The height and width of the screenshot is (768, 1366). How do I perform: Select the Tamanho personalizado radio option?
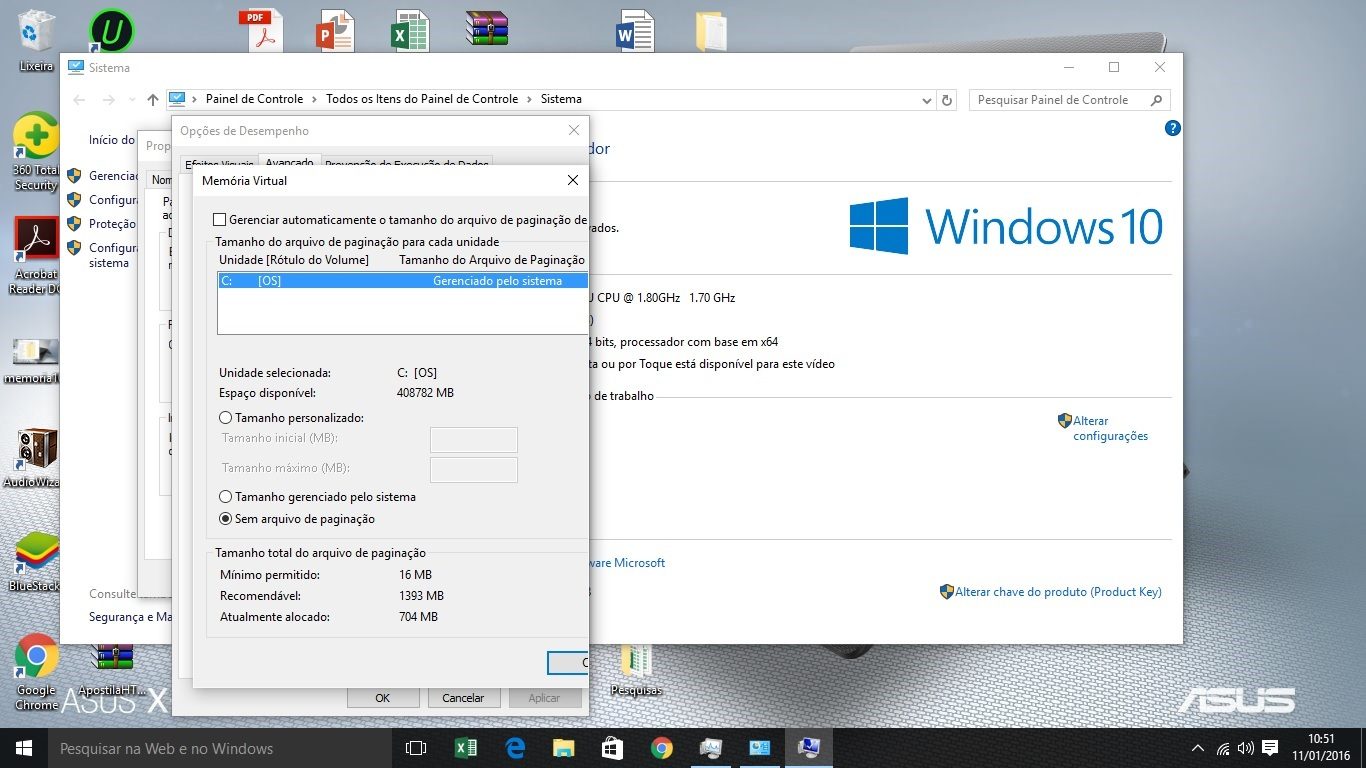226,418
